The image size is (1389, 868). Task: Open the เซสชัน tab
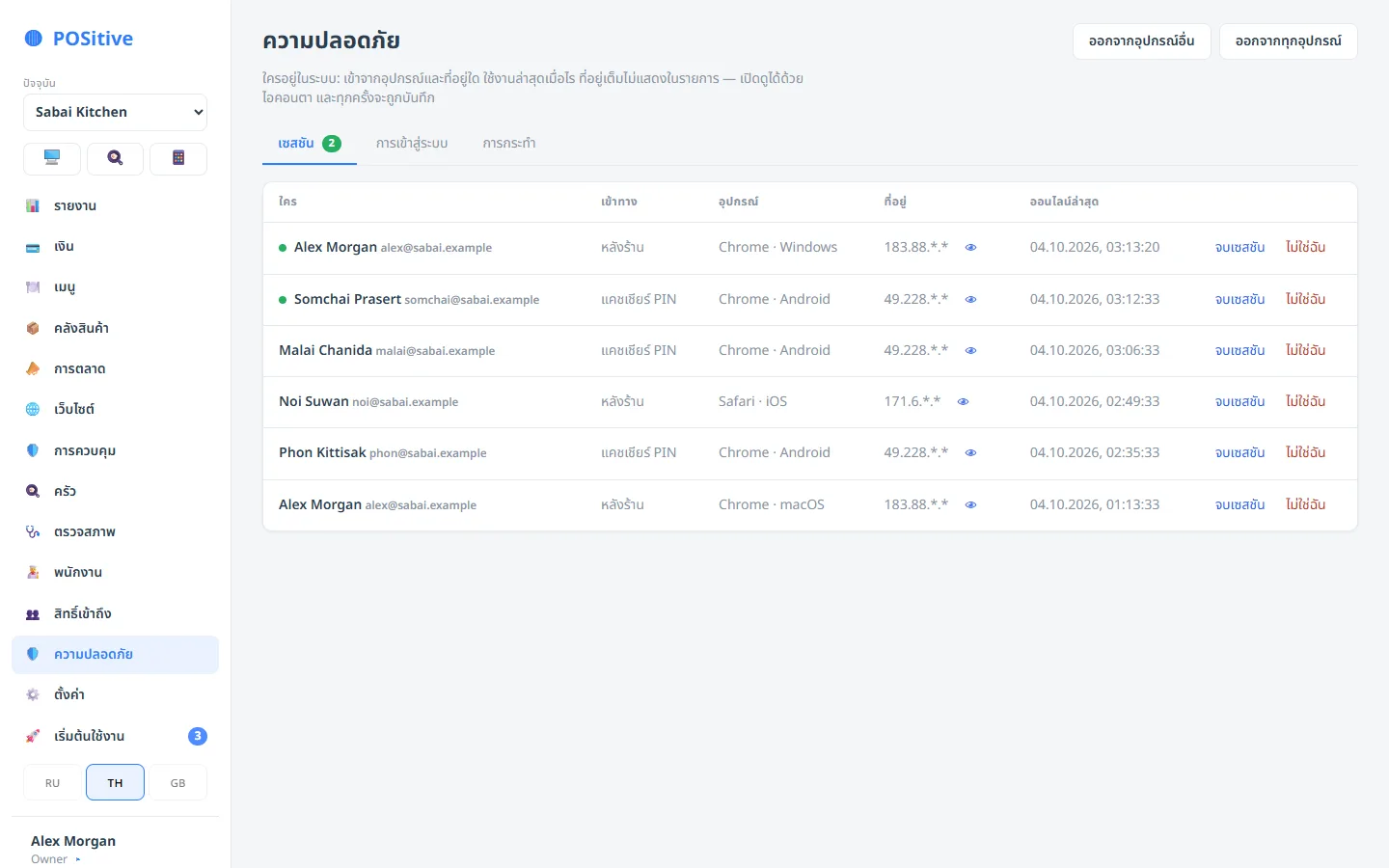(x=310, y=143)
